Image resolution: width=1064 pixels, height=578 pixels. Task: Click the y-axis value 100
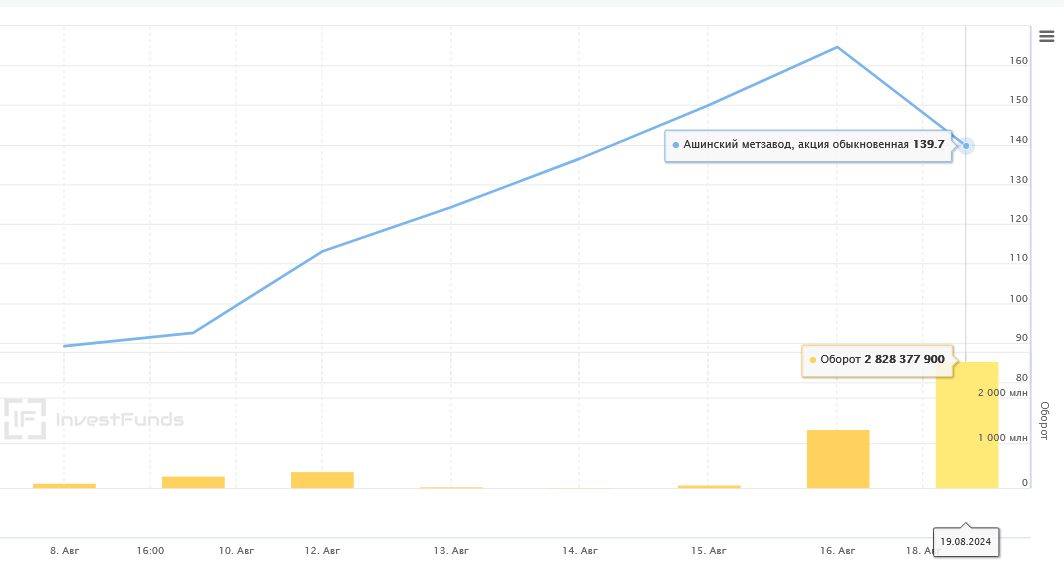[x=1019, y=298]
